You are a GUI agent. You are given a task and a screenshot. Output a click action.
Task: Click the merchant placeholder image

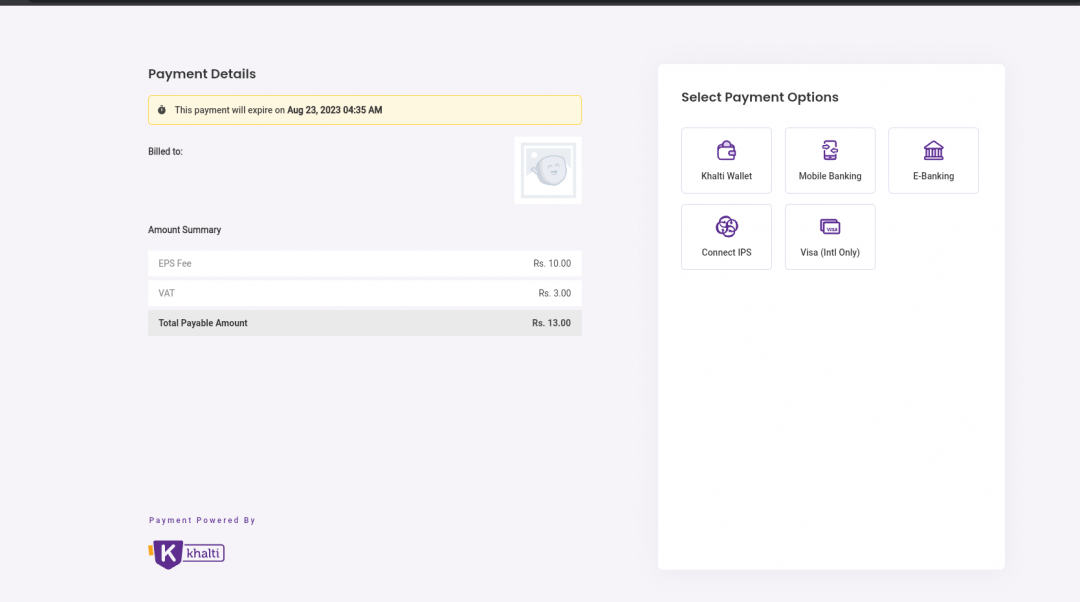point(547,170)
